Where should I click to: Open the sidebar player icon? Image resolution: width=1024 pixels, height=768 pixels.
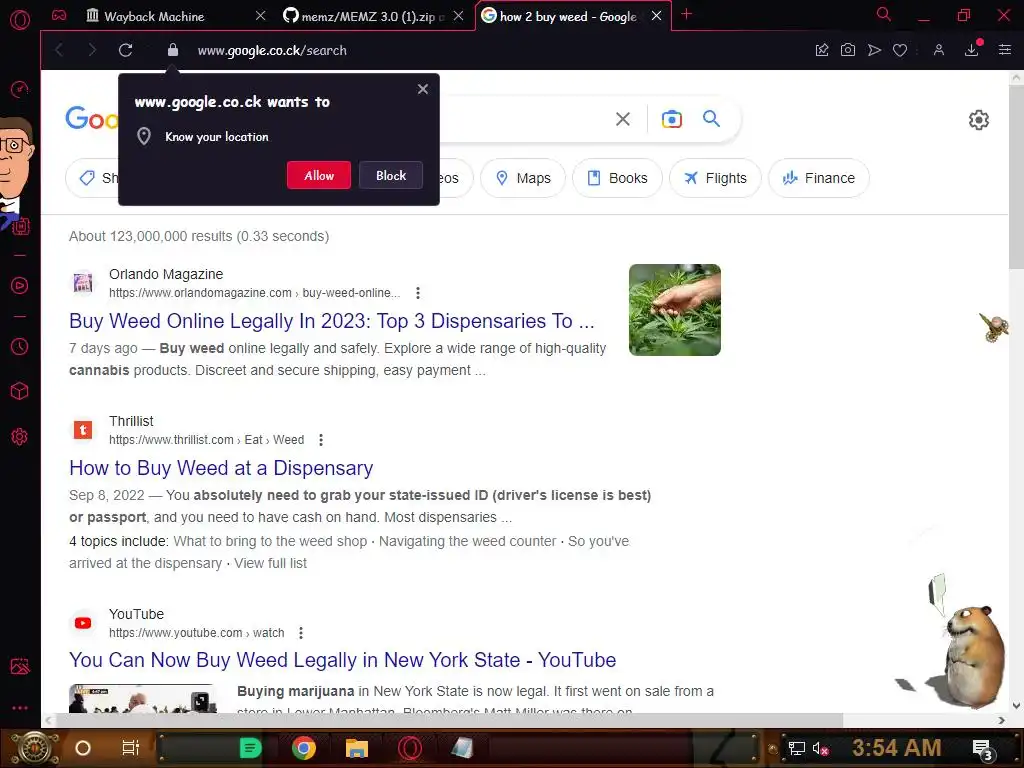(x=20, y=285)
